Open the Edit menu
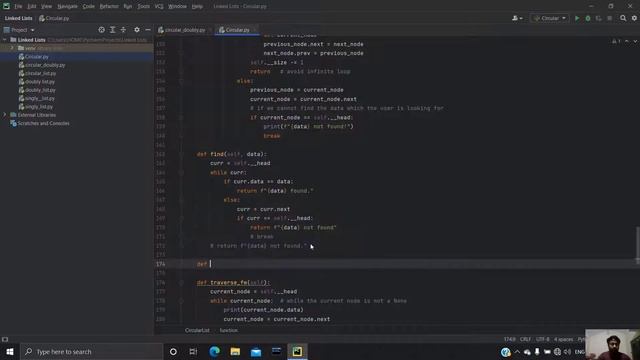This screenshot has height=360, width=640. (x=32, y=6)
